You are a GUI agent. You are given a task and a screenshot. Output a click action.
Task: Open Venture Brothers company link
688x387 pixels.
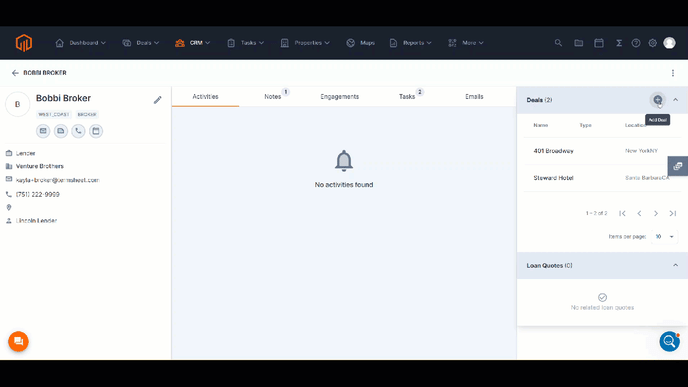point(40,166)
